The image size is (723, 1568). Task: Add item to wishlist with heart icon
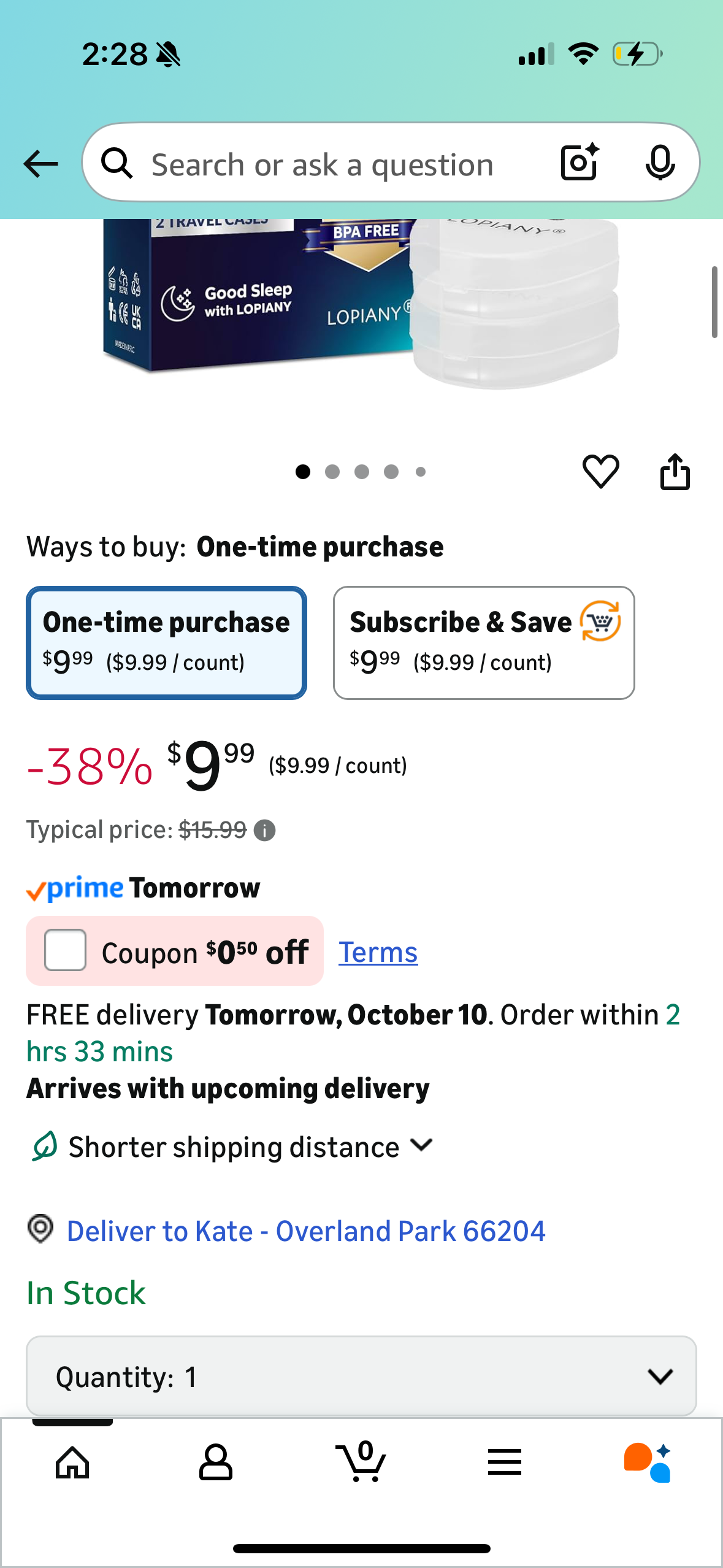point(600,471)
